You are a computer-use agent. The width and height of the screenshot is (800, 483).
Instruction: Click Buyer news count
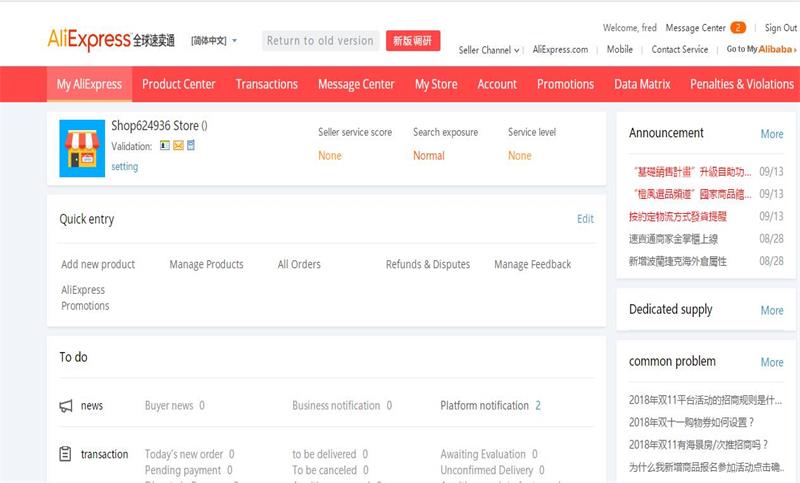pos(202,406)
